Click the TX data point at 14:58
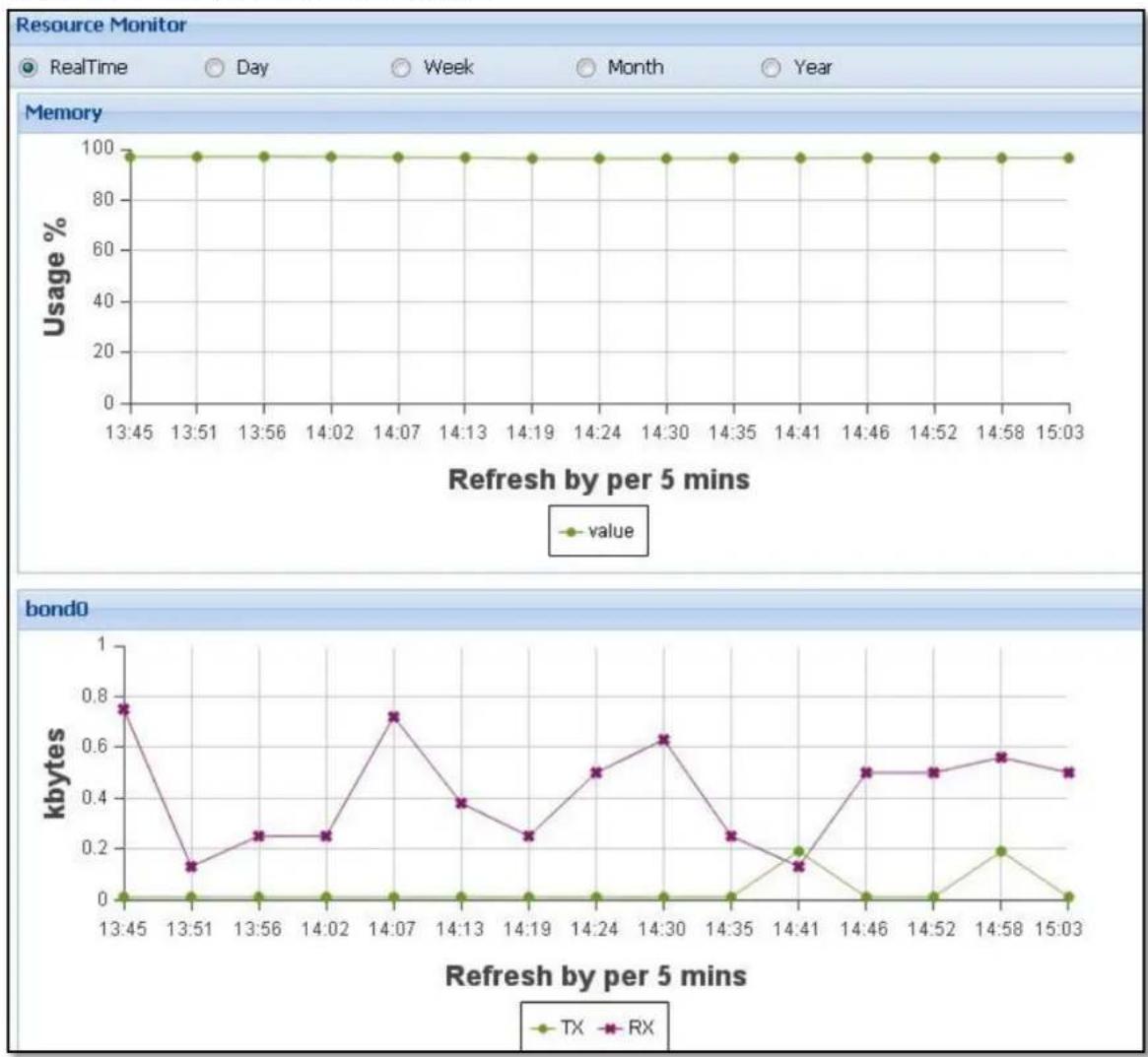1148x1057 pixels. pos(1001,851)
